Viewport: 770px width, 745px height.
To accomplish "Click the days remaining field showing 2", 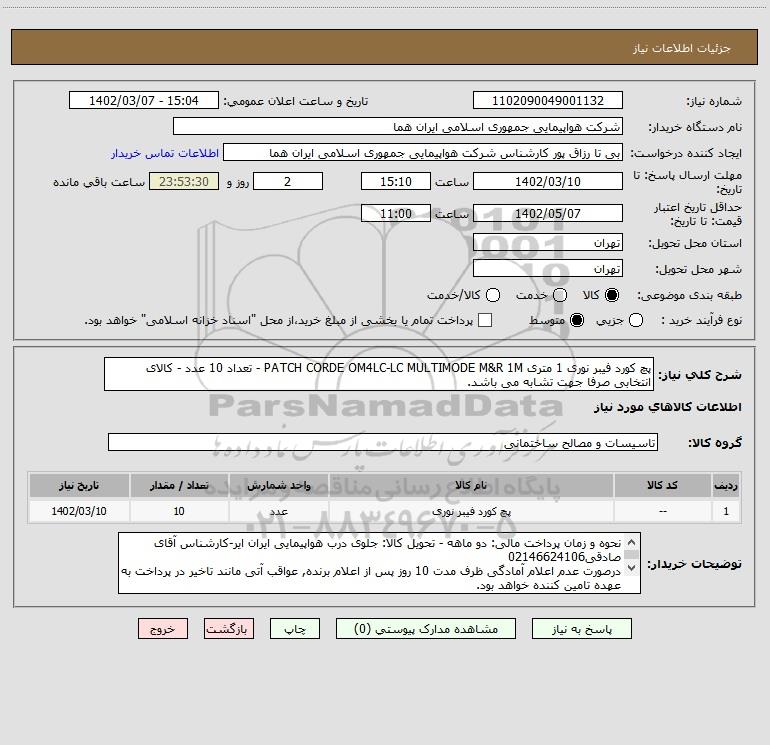I will (288, 181).
